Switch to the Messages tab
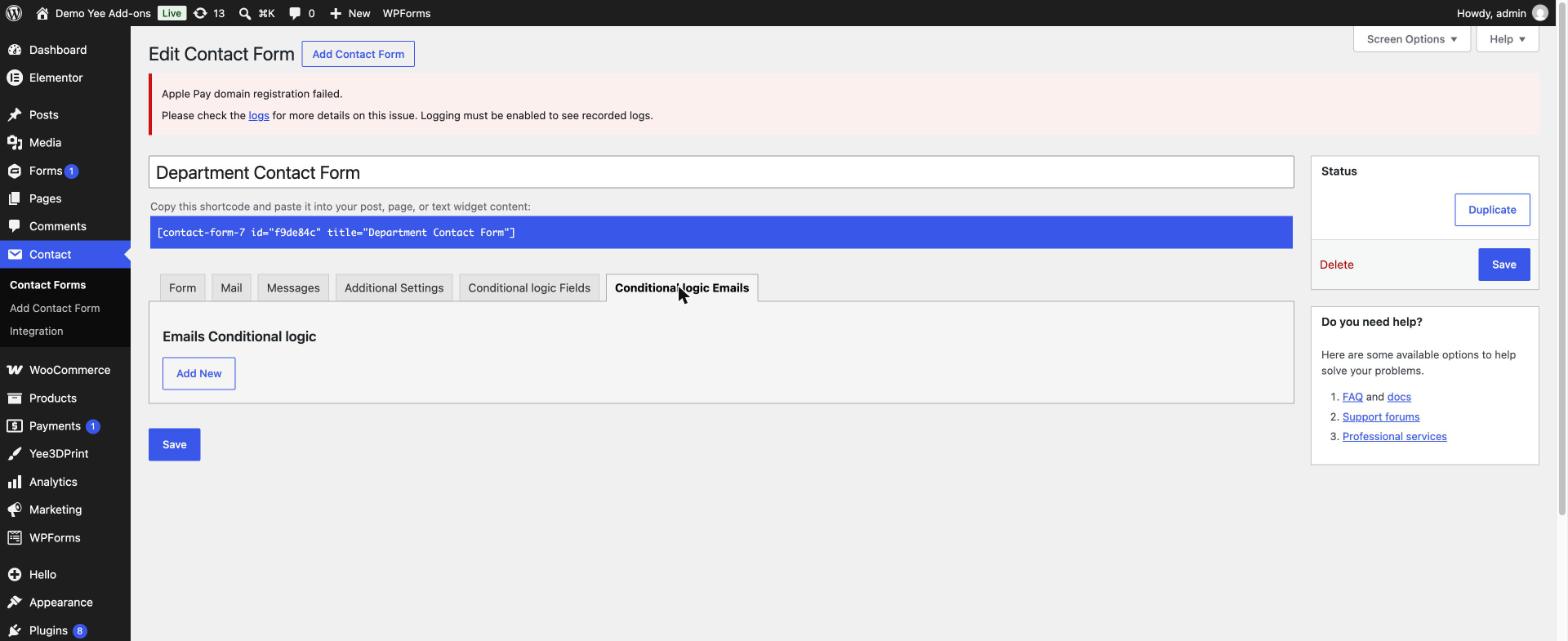1568x641 pixels. point(293,288)
